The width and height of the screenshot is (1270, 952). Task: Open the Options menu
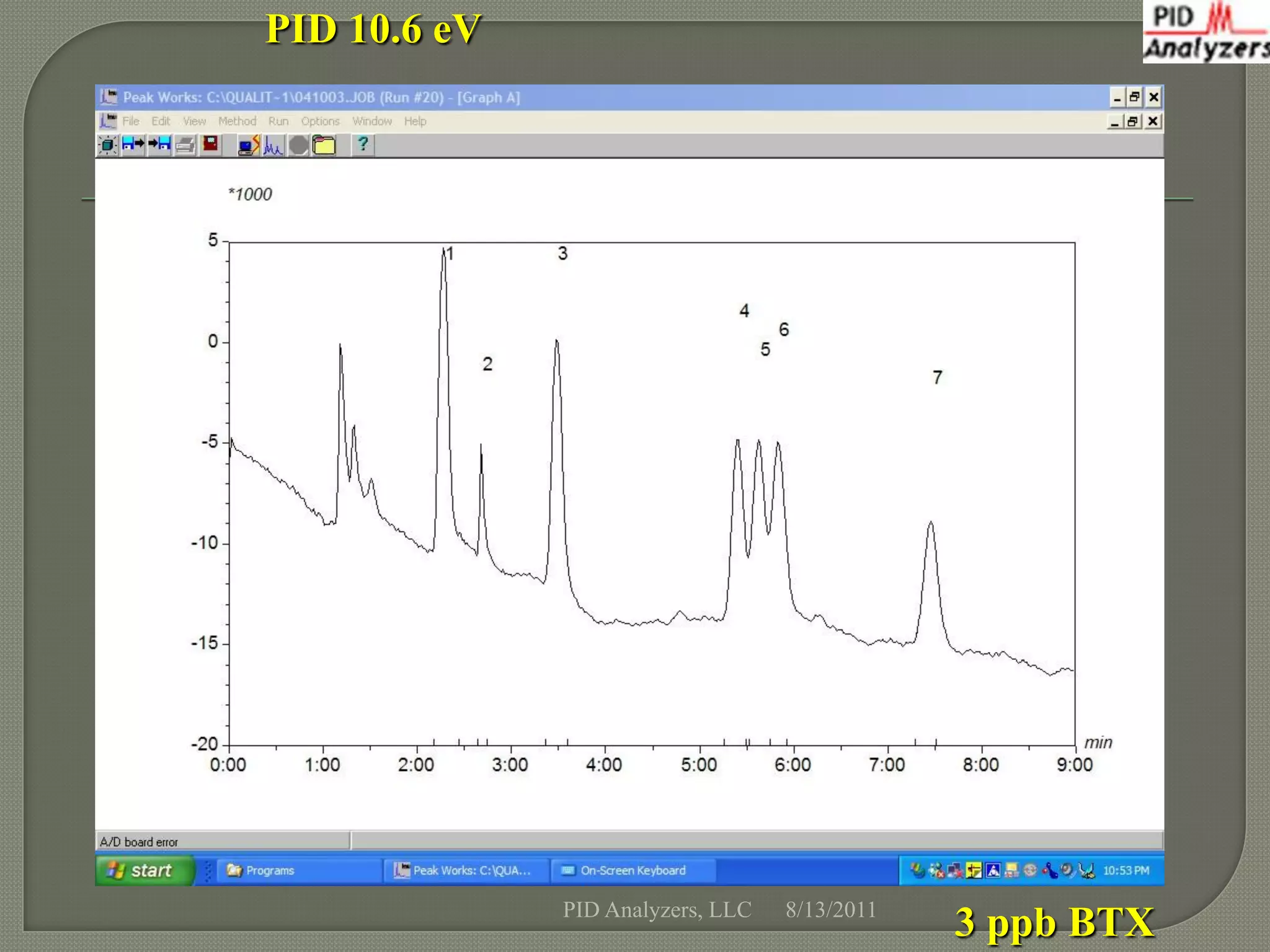320,121
